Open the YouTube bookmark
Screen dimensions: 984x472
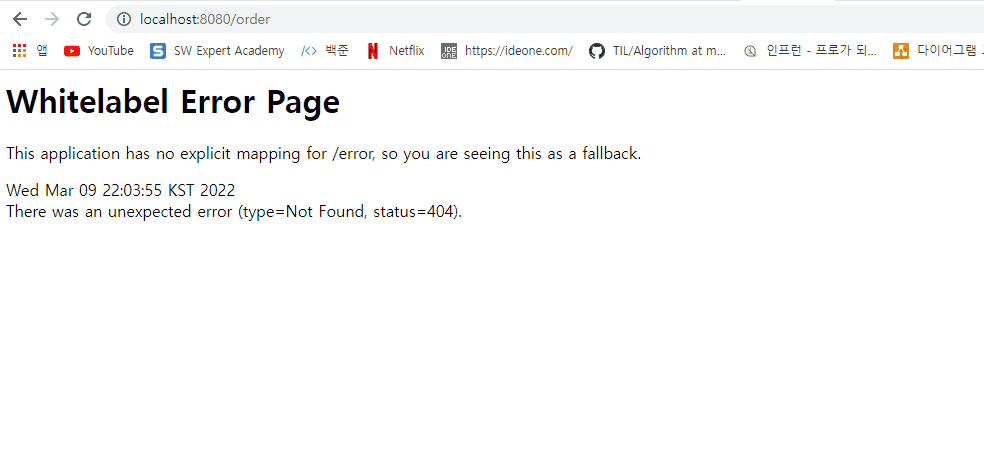click(99, 51)
